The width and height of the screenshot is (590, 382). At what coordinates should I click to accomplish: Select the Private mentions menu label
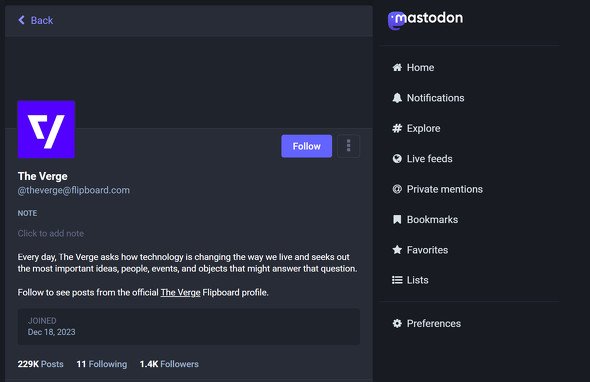coord(445,189)
